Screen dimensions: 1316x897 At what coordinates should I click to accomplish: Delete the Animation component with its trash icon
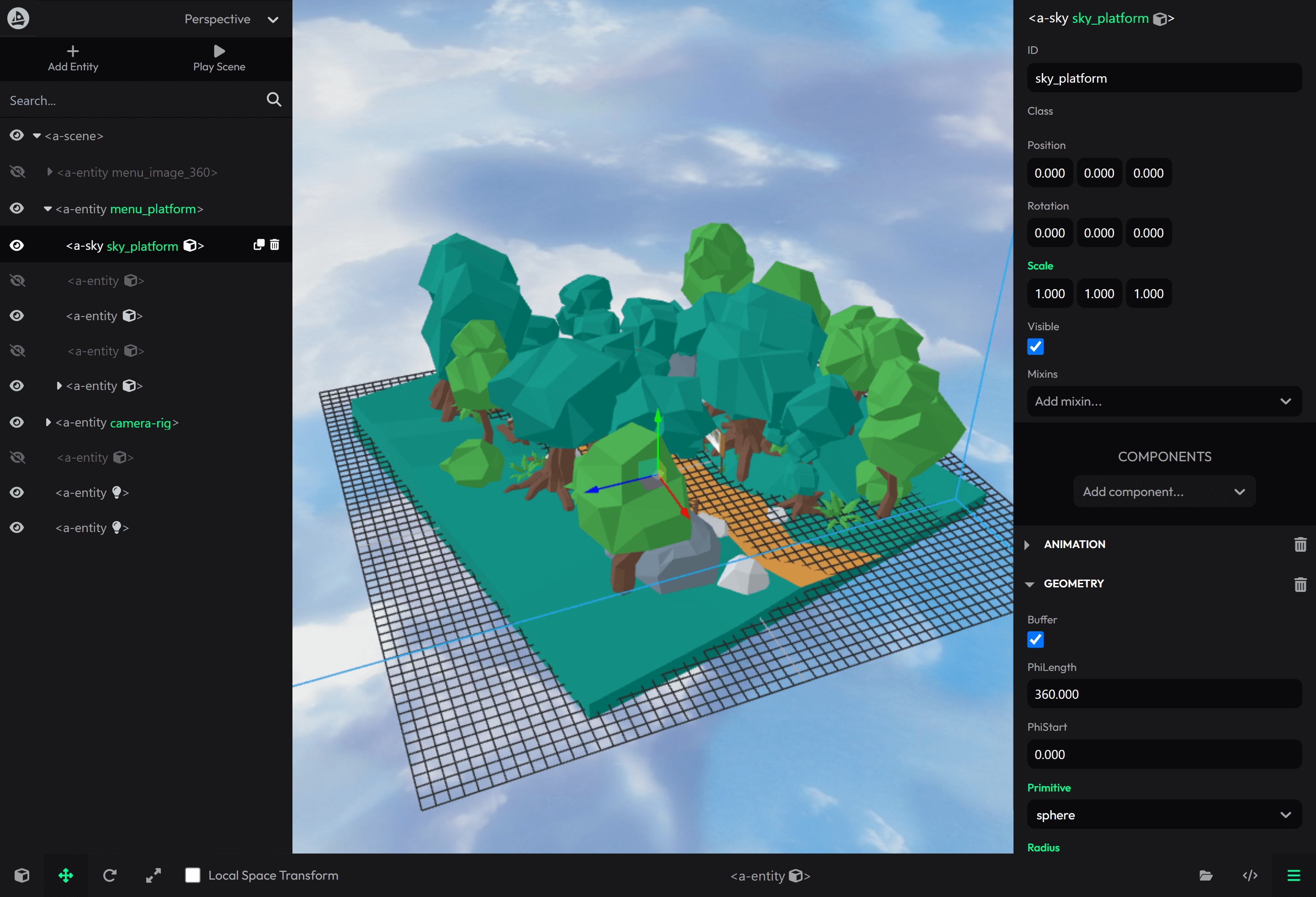point(1300,544)
